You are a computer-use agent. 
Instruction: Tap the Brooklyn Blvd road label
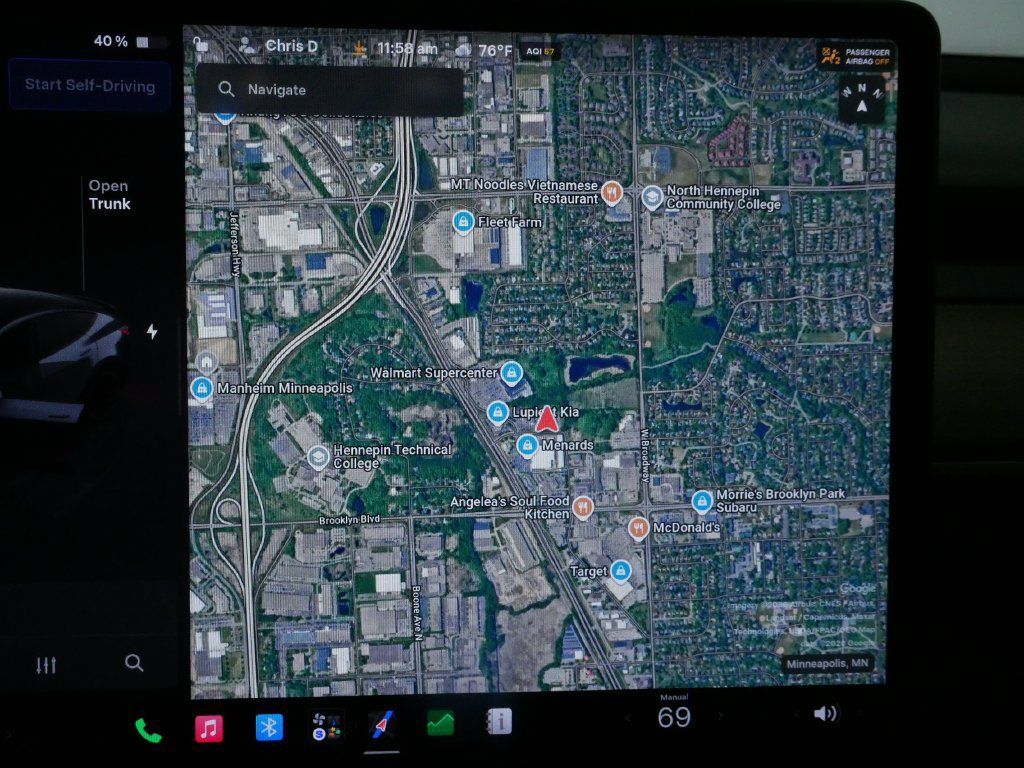349,520
